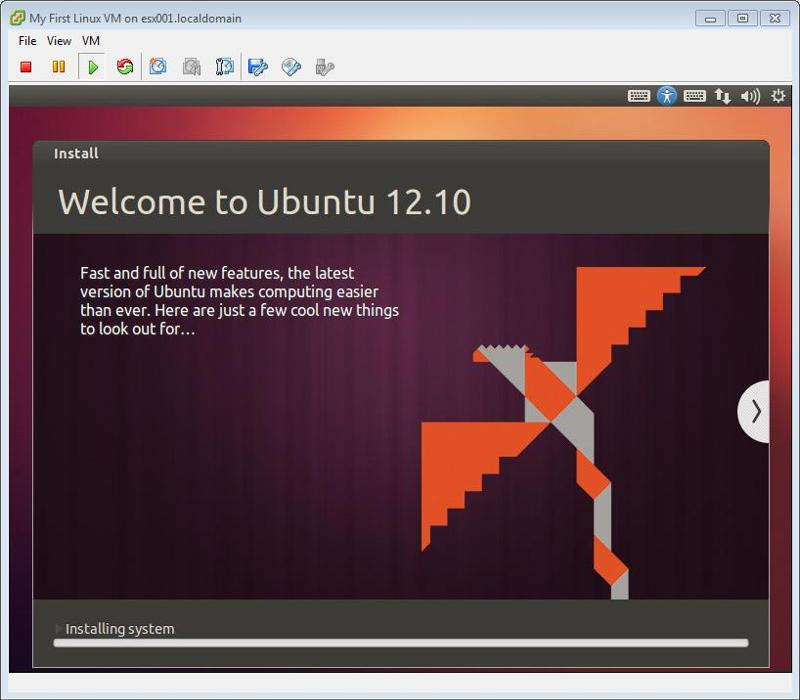Screen dimensions: 800x700
Task: Open the system gear menu in Ubuntu panel
Action: point(778,96)
